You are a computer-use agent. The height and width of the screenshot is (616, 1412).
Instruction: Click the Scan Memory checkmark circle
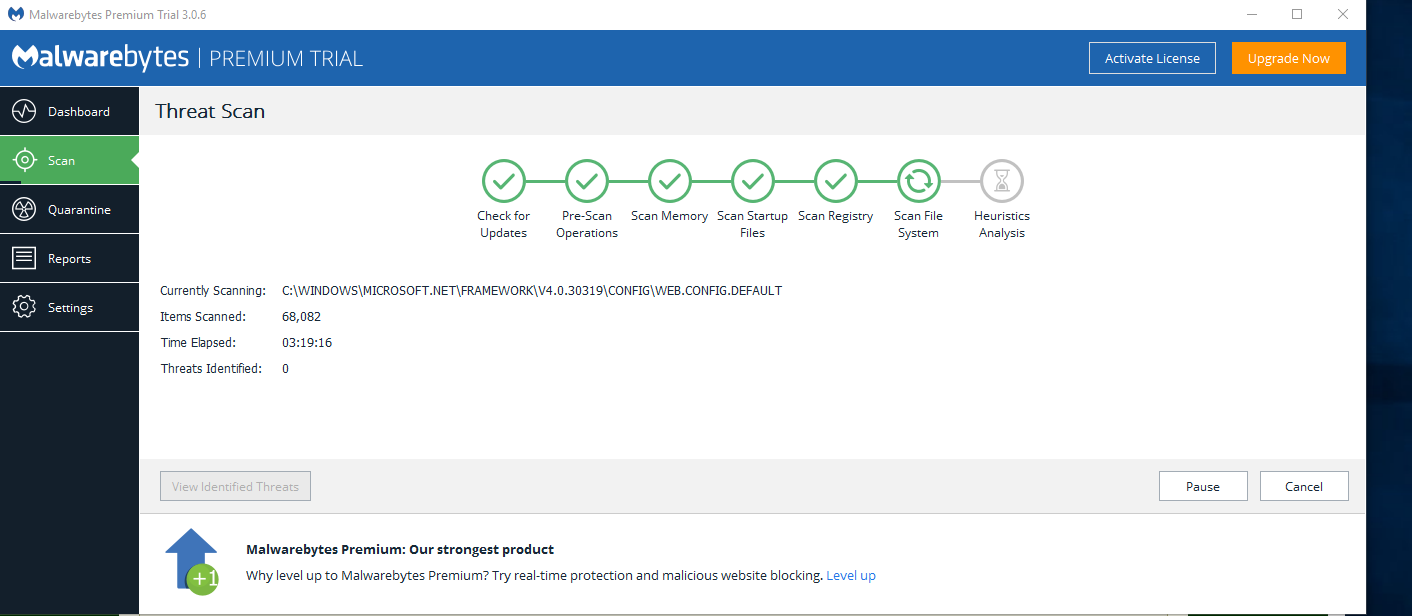669,181
